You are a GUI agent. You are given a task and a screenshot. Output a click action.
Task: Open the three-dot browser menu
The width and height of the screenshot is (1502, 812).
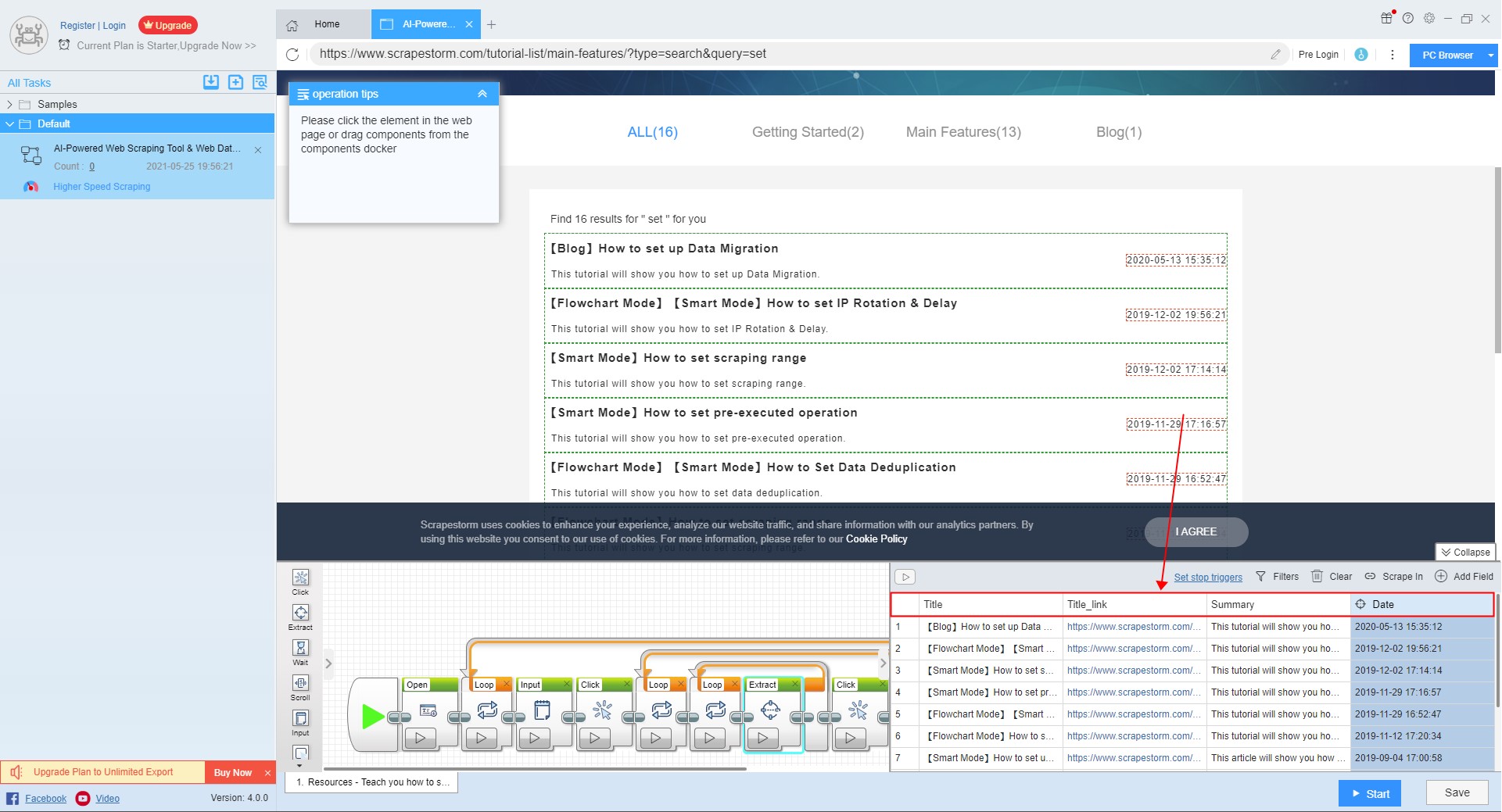coord(1392,55)
